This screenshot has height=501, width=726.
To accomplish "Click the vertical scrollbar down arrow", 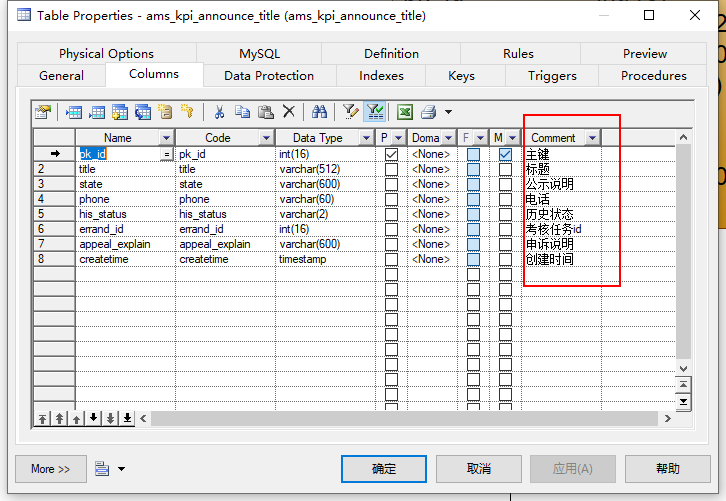I will 683,369.
